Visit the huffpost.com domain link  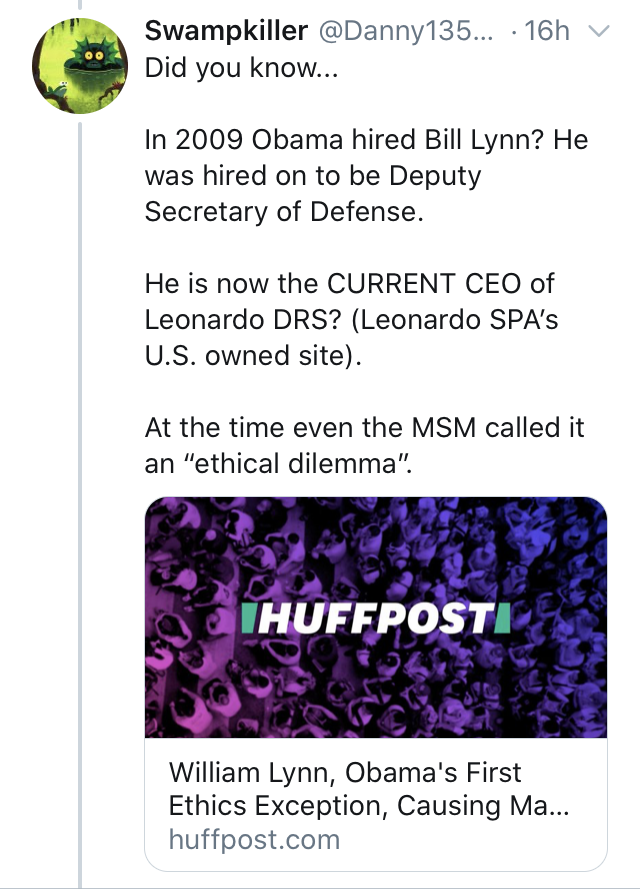coord(254,839)
